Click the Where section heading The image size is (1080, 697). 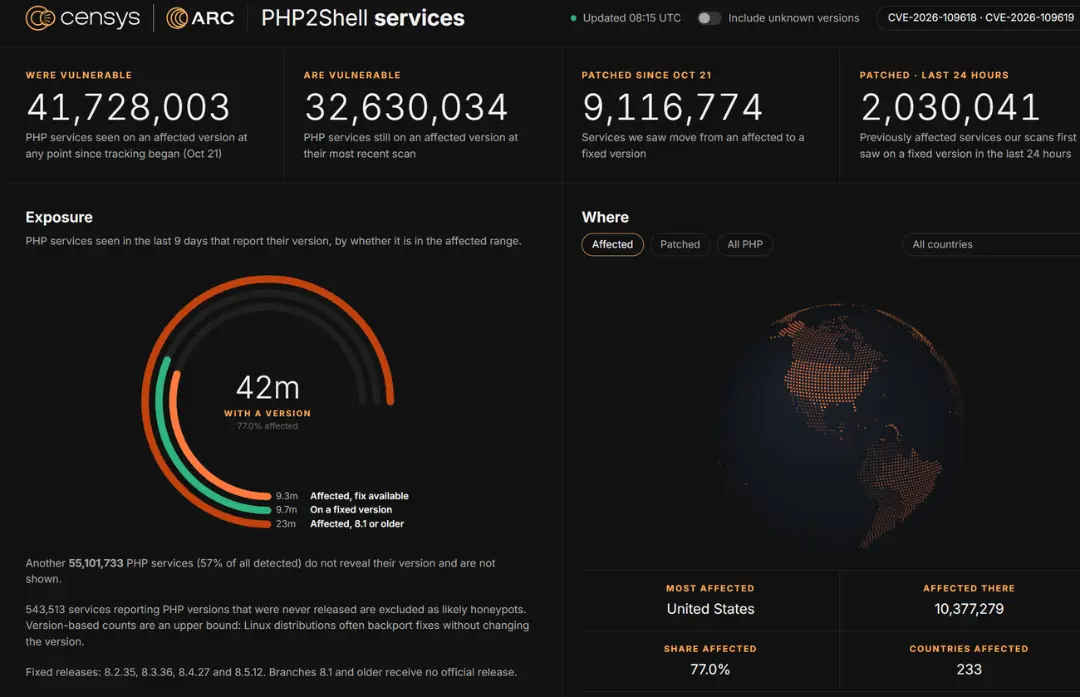tap(605, 217)
